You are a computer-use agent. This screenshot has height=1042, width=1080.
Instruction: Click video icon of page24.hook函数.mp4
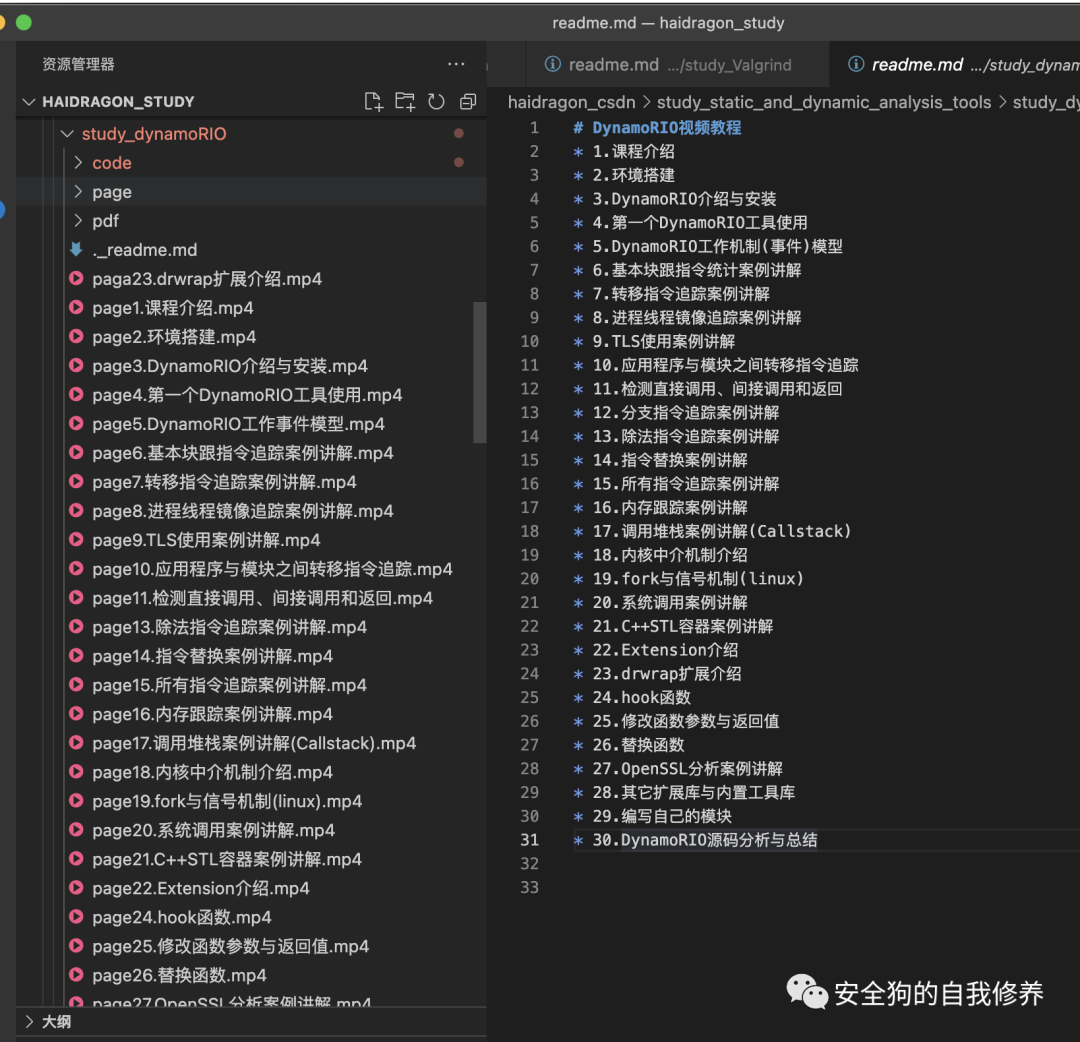click(76, 917)
